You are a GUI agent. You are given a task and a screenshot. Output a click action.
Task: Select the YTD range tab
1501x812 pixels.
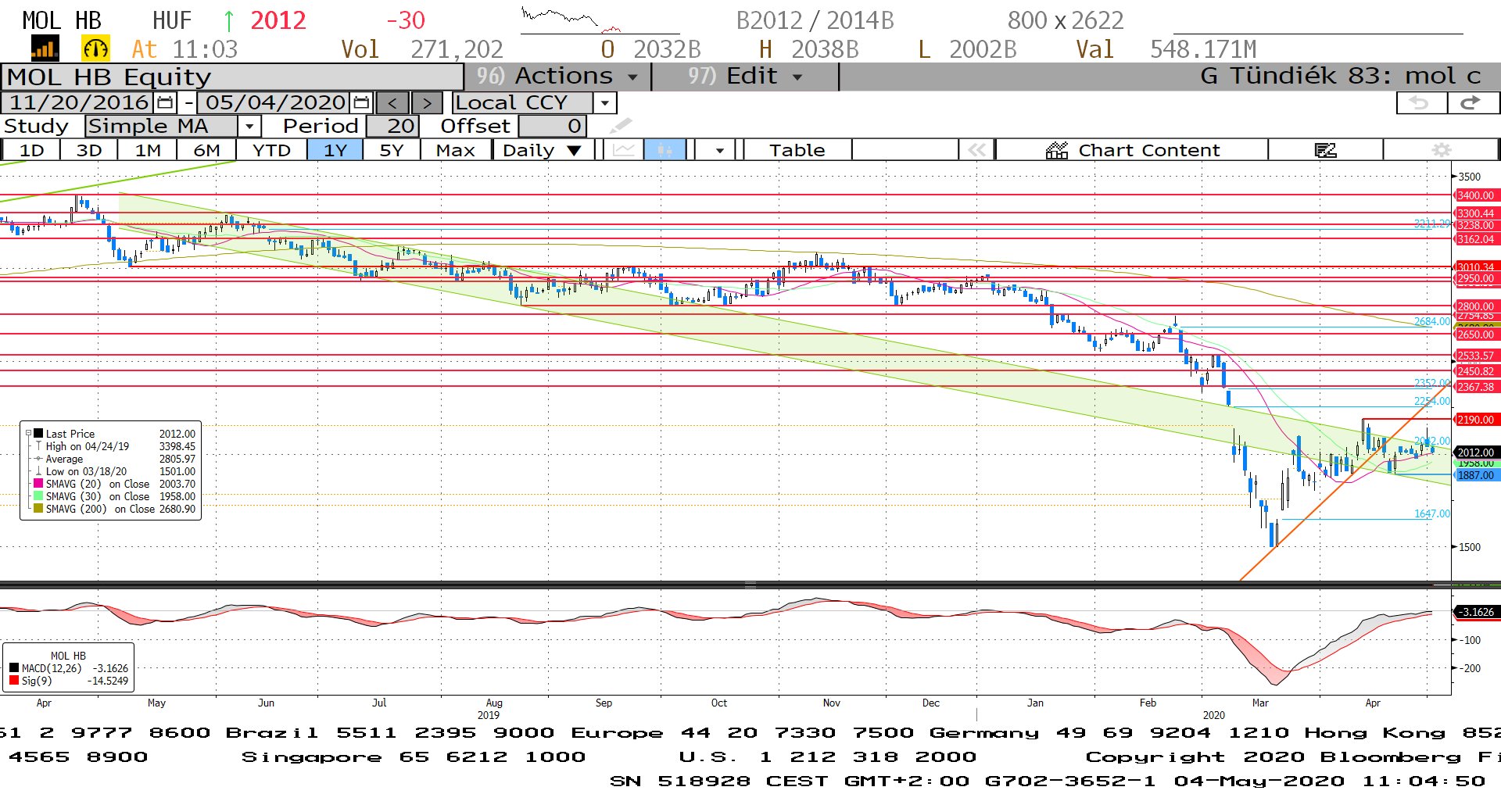[272, 149]
